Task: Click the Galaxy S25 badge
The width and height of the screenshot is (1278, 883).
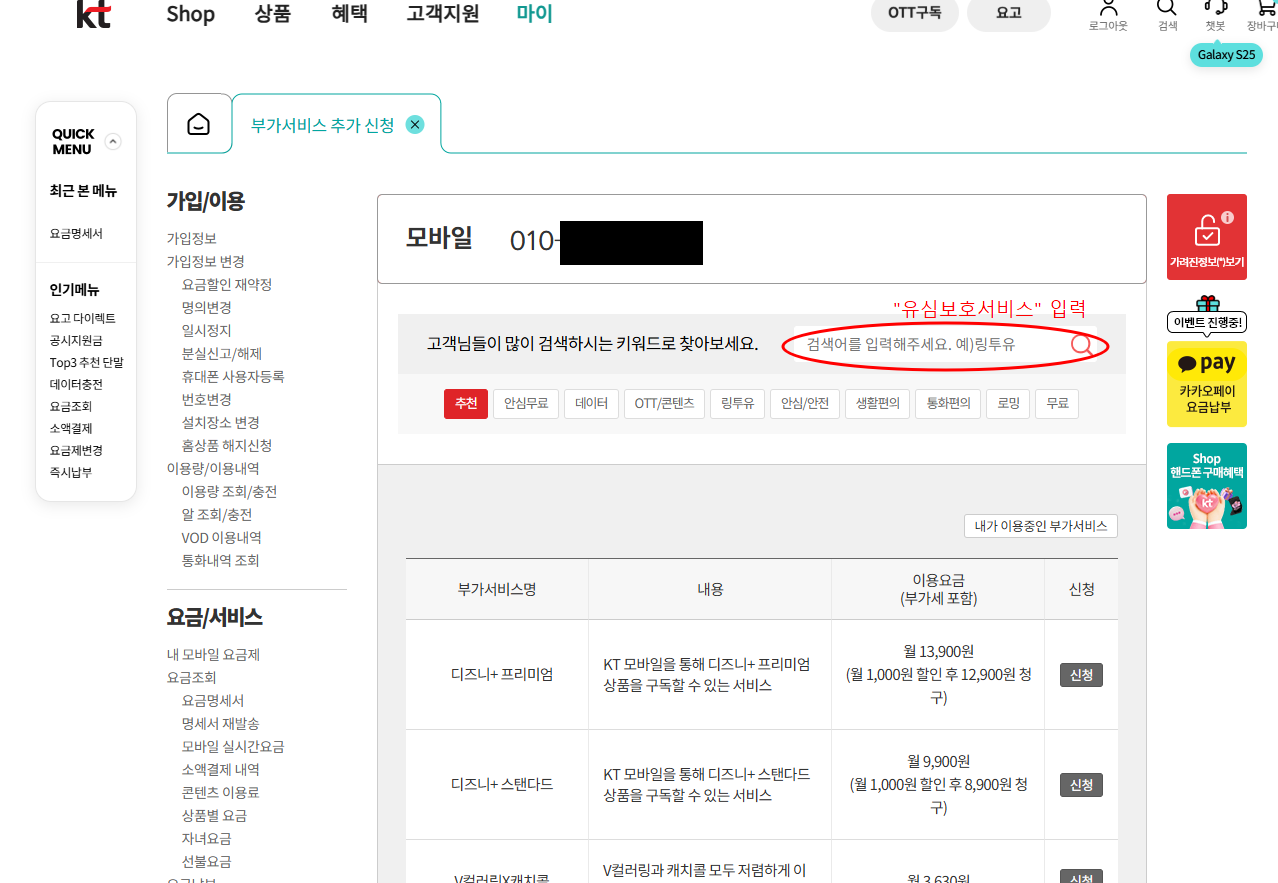Action: coord(1226,55)
